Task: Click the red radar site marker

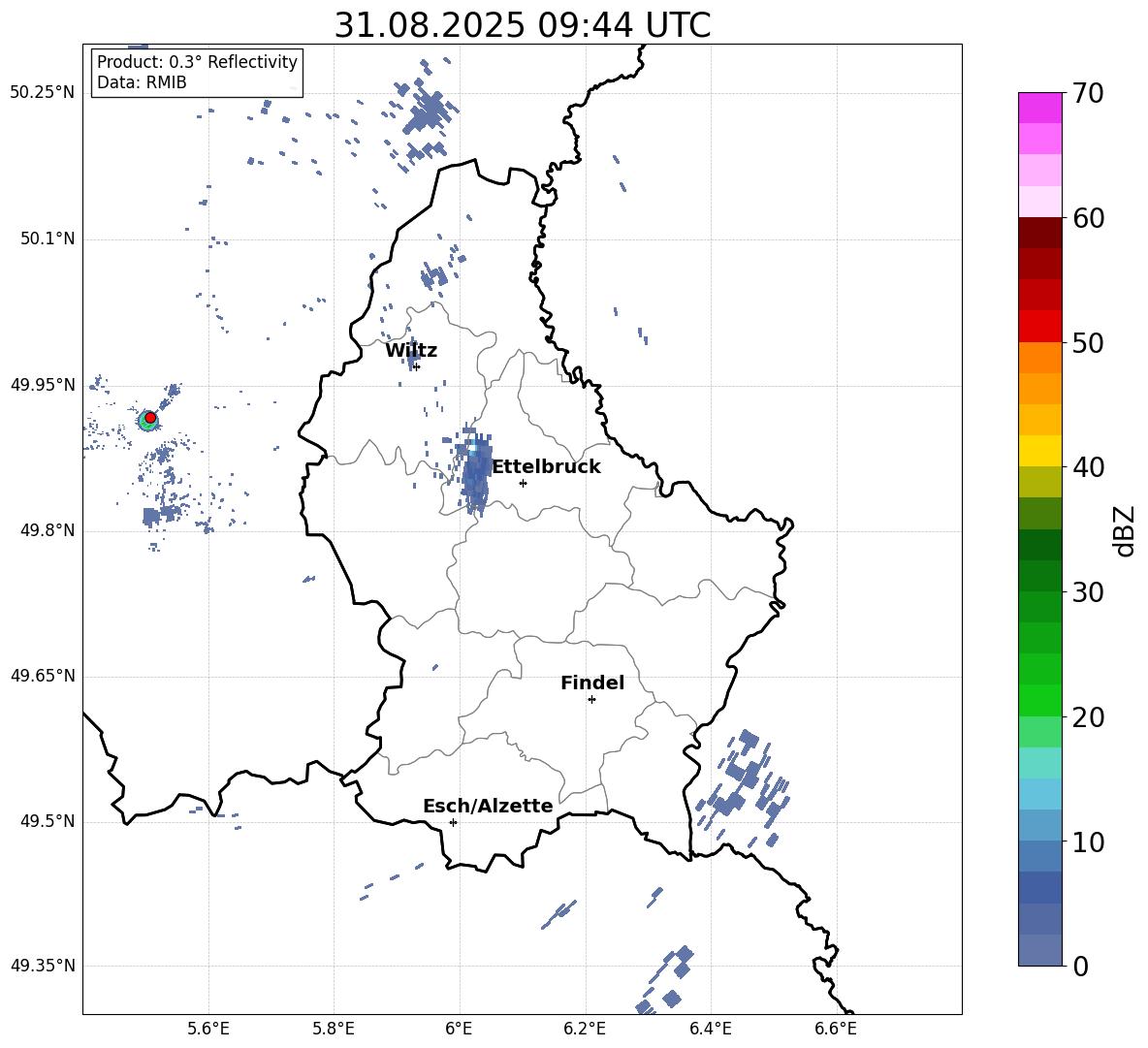Action: pos(150,418)
